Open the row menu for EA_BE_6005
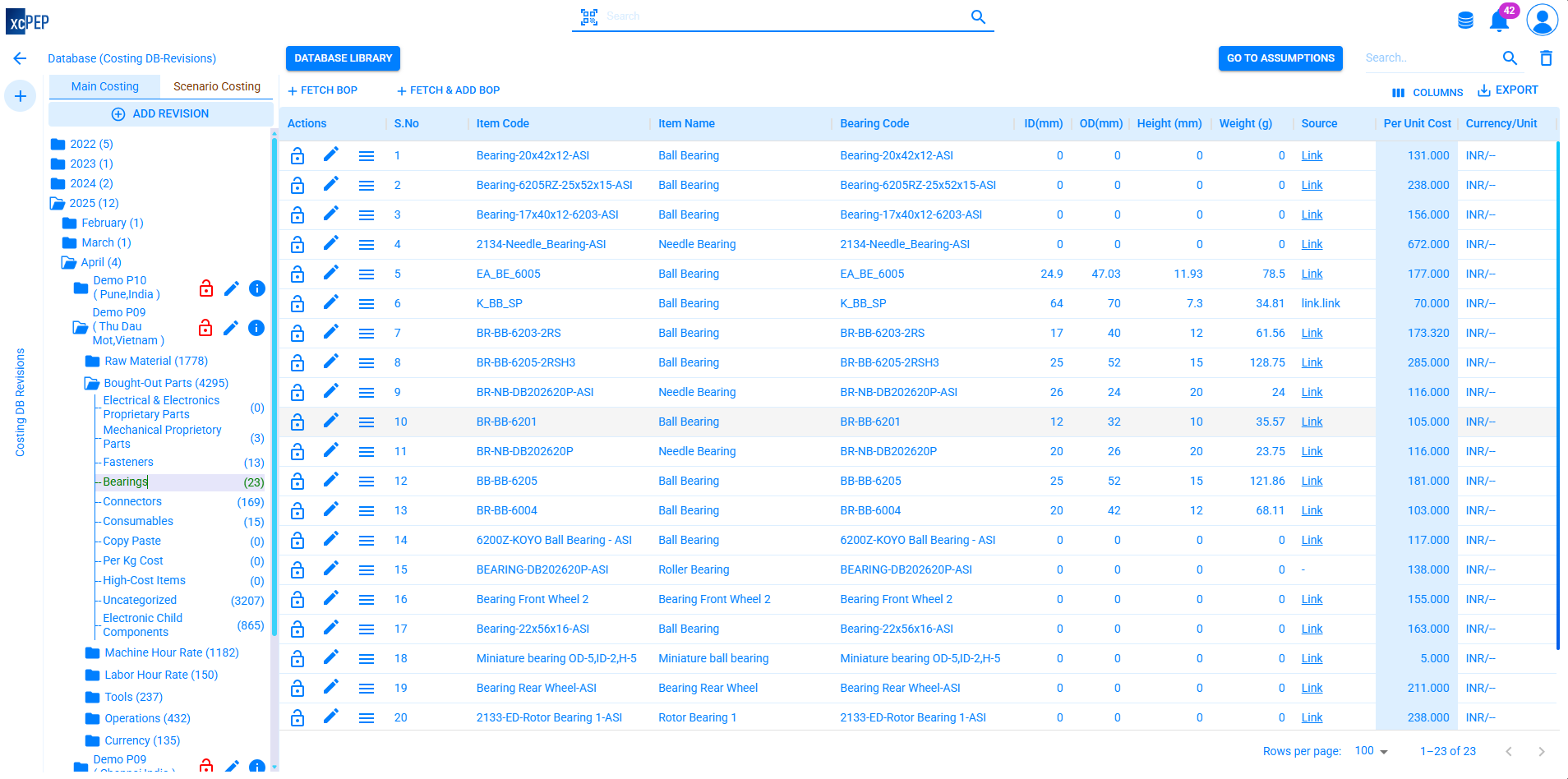Screen dimensions: 1568x779 click(366, 274)
